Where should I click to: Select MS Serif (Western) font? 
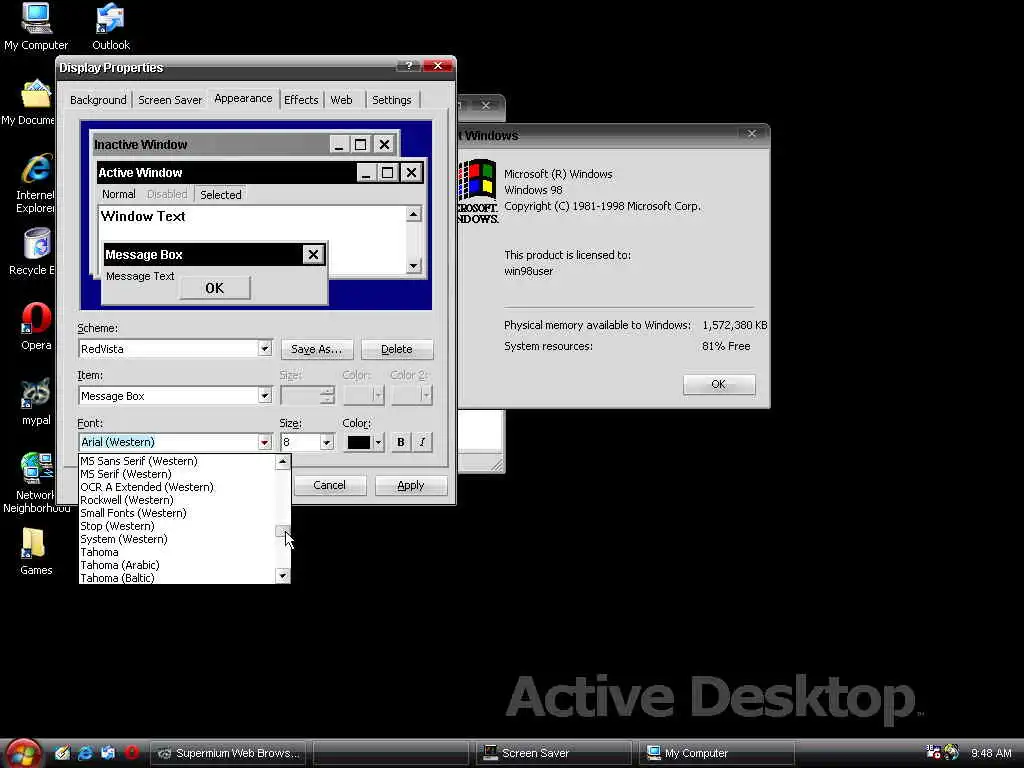click(177, 474)
